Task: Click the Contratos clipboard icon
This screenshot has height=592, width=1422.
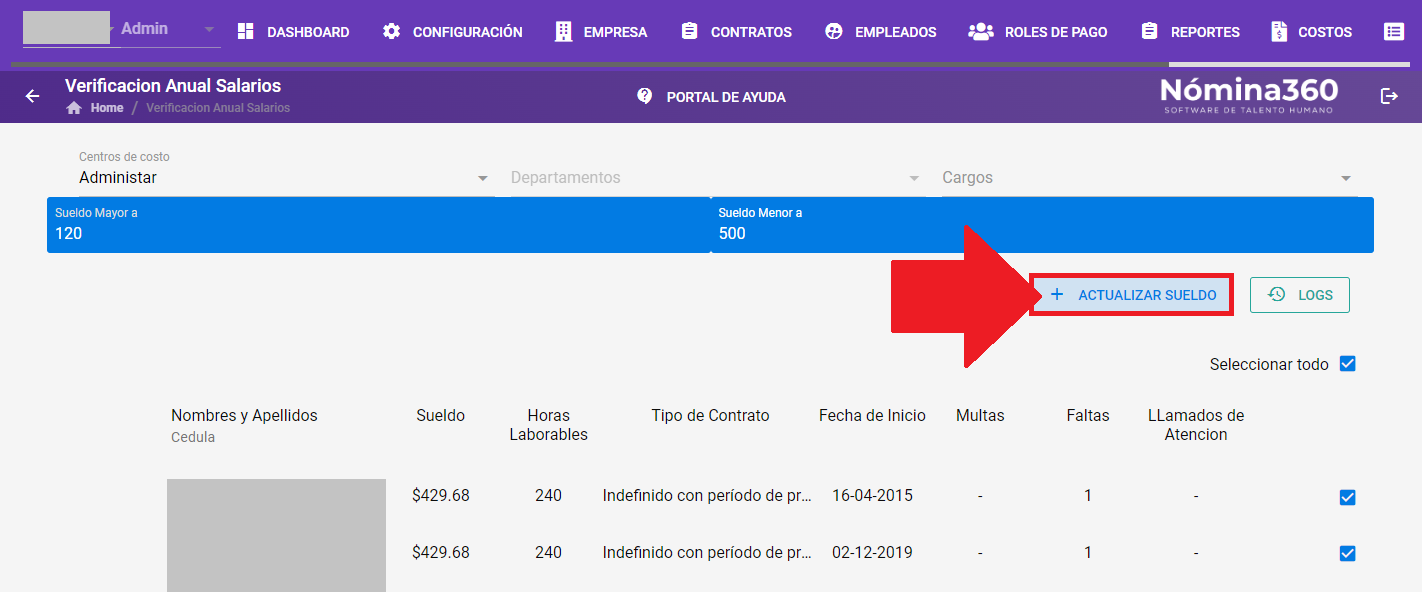Action: (689, 32)
